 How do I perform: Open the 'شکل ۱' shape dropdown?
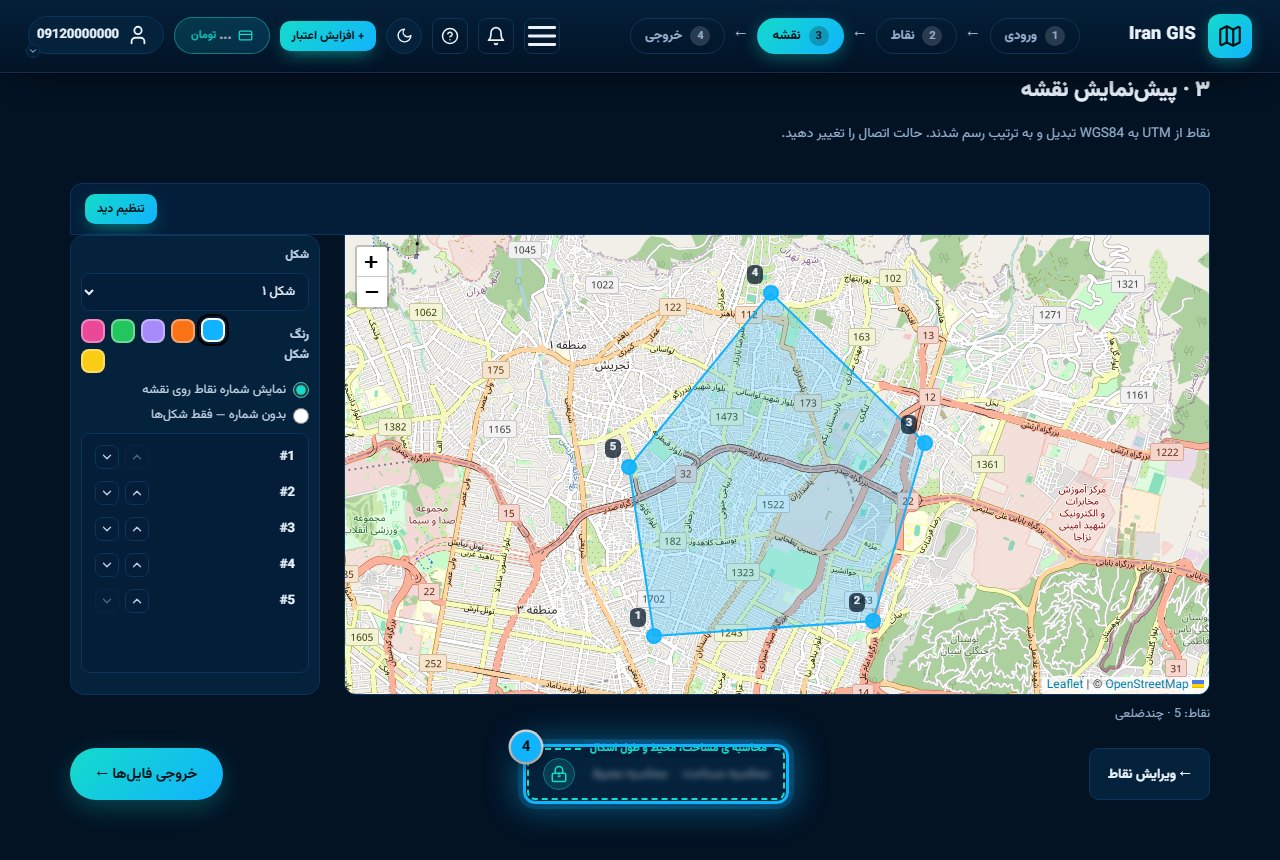[x=195, y=292]
